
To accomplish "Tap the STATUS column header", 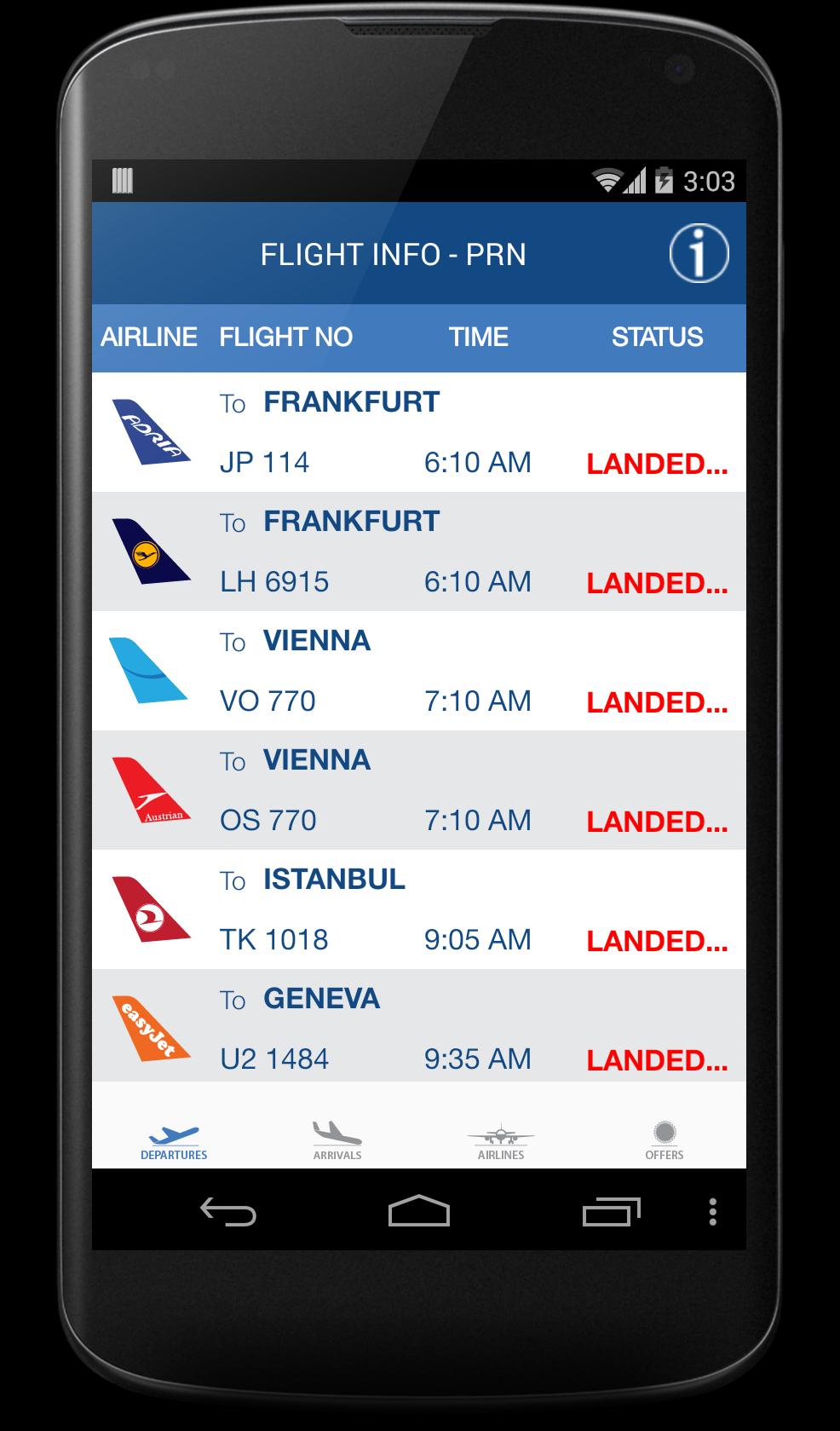I will coord(657,337).
